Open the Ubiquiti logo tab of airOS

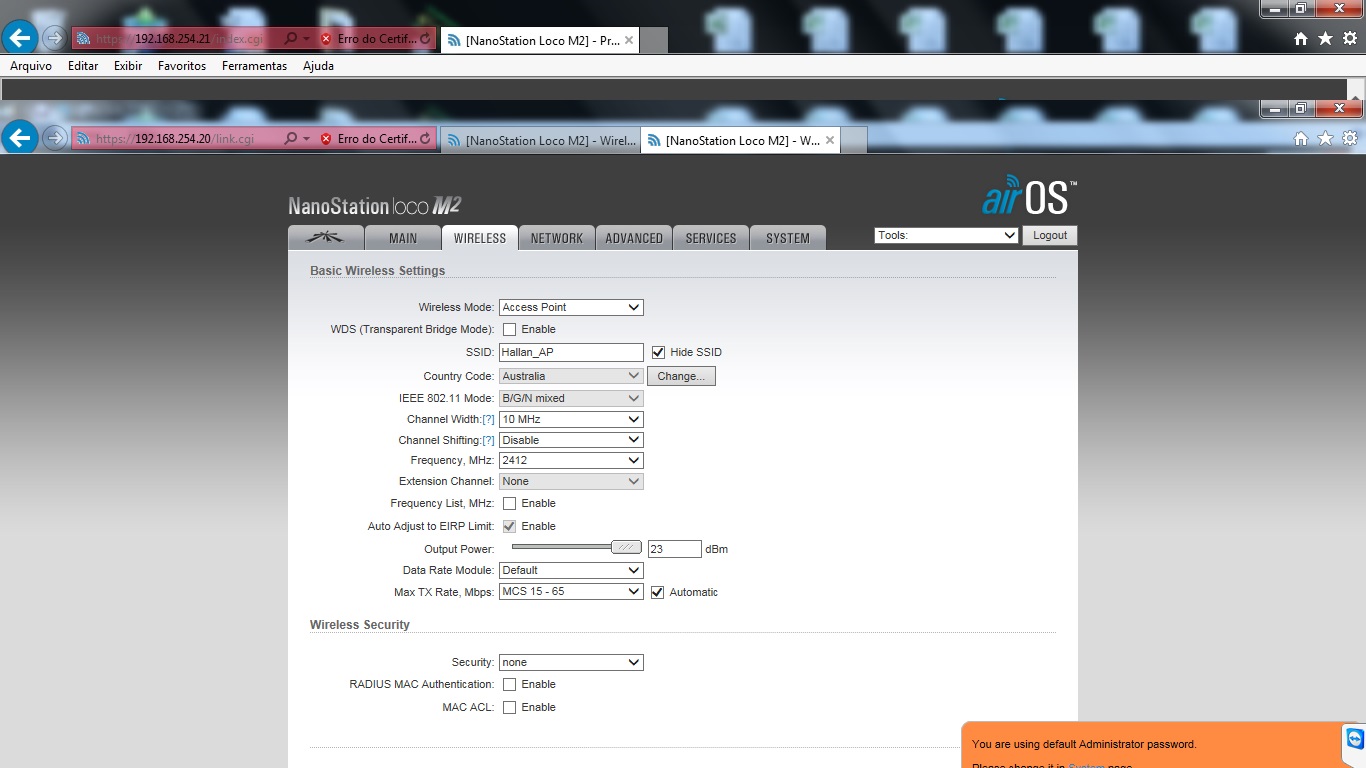coord(324,238)
